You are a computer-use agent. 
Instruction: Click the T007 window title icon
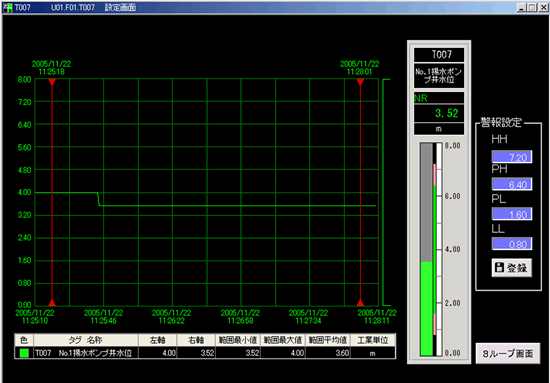click(8, 7)
